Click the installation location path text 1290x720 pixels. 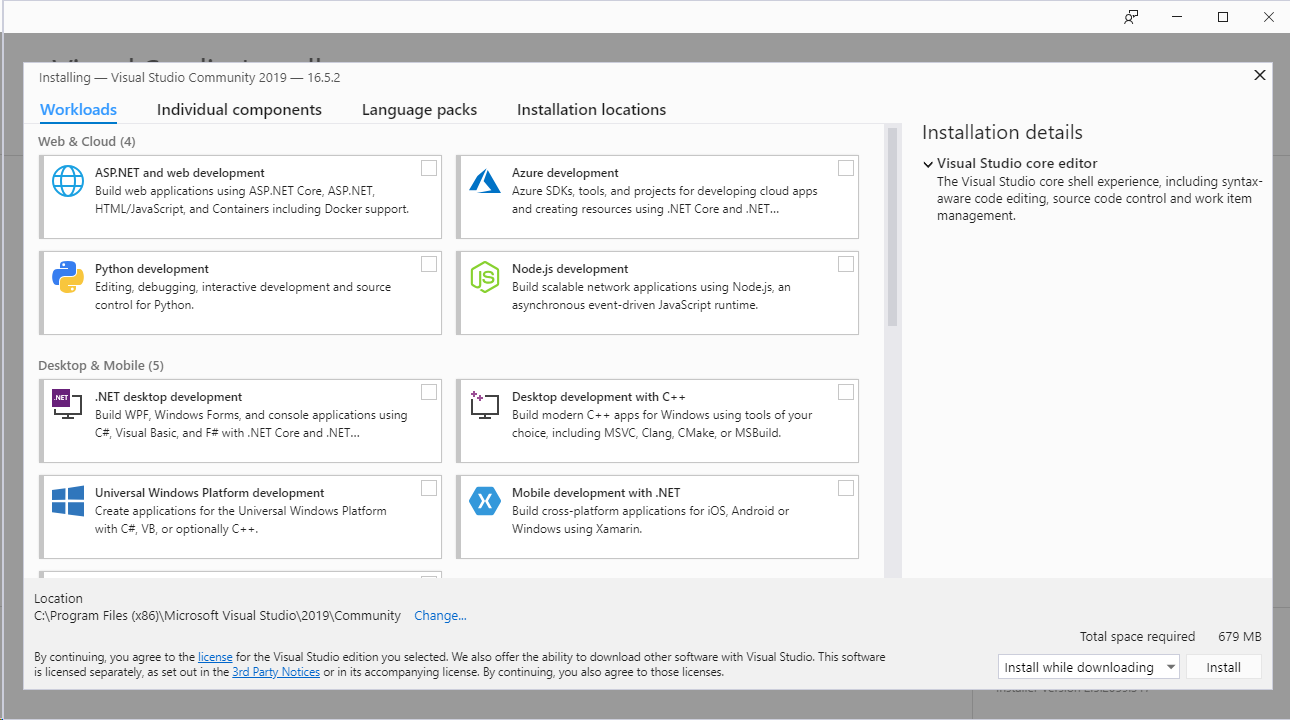tap(217, 616)
